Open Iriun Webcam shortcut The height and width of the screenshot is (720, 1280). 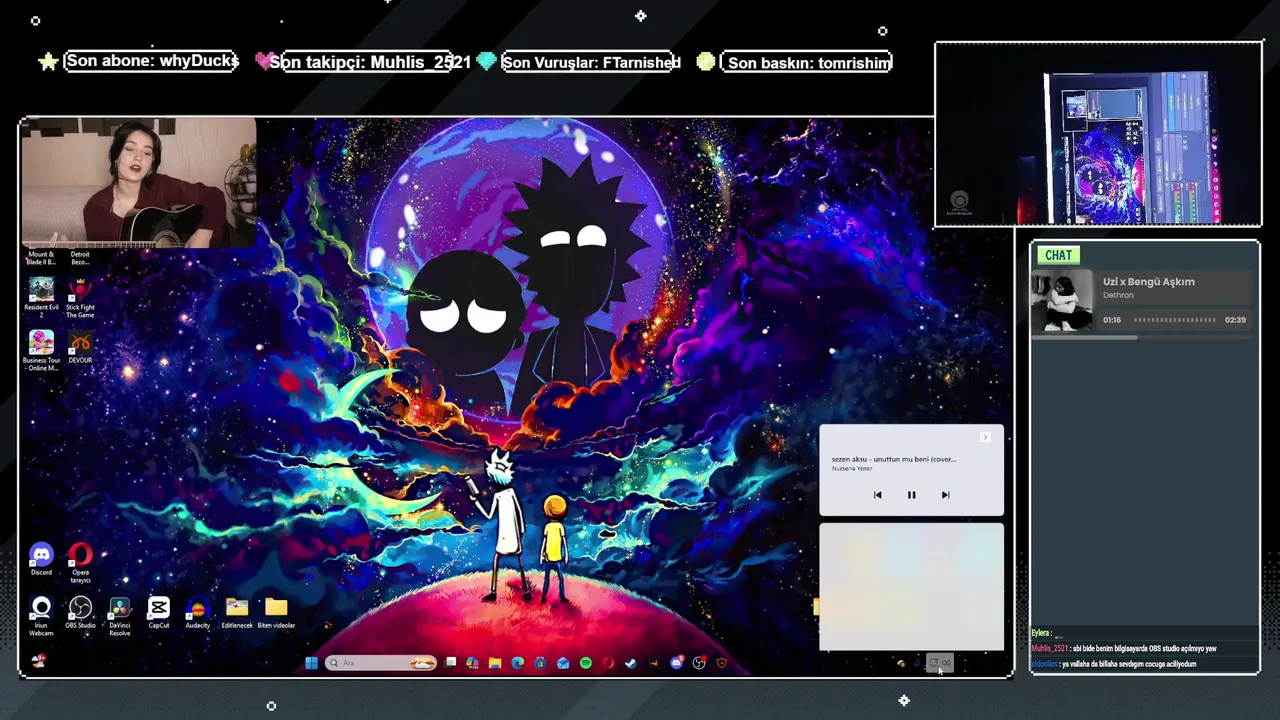41,616
